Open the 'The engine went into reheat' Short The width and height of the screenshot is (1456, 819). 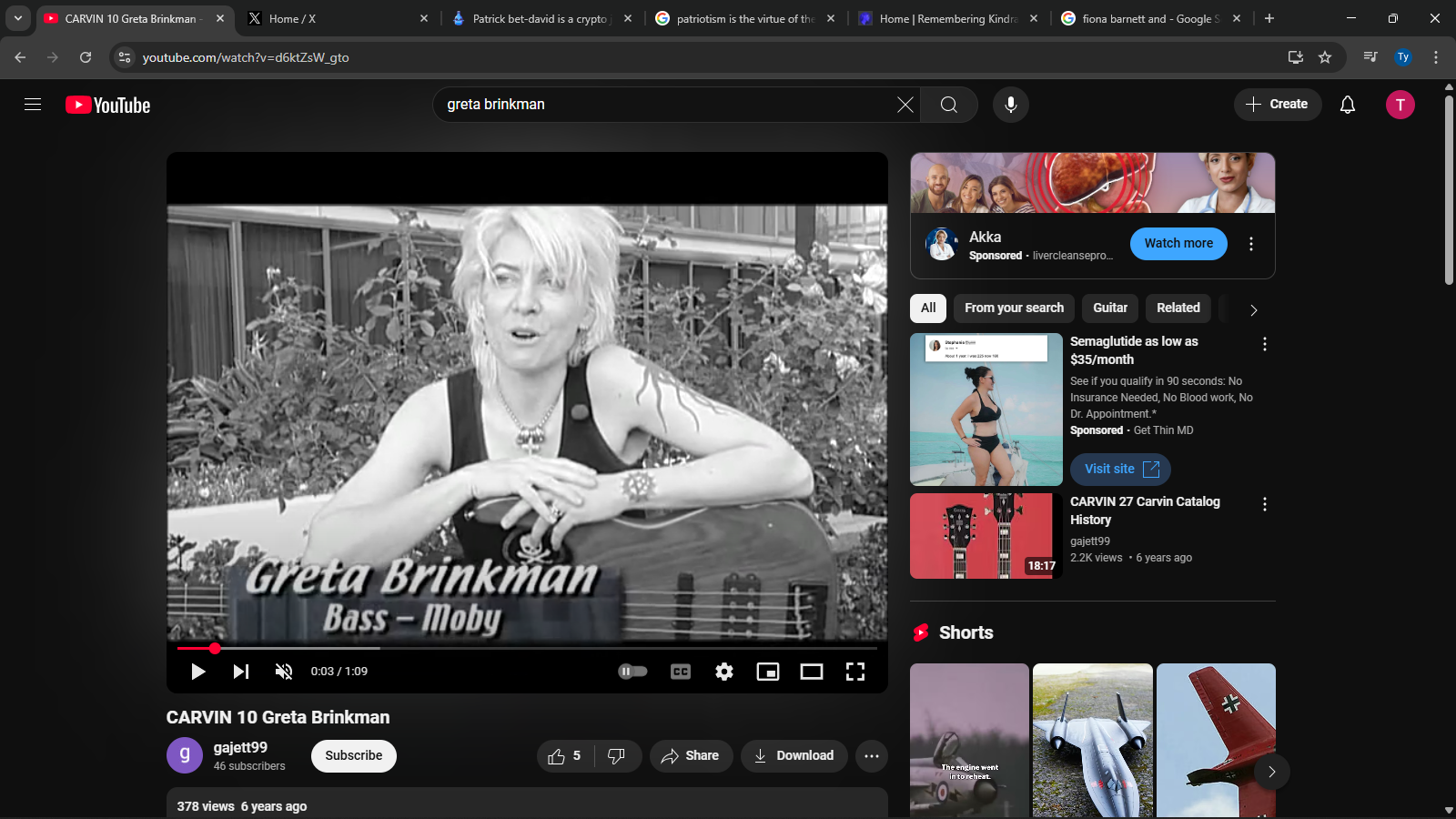(969, 741)
